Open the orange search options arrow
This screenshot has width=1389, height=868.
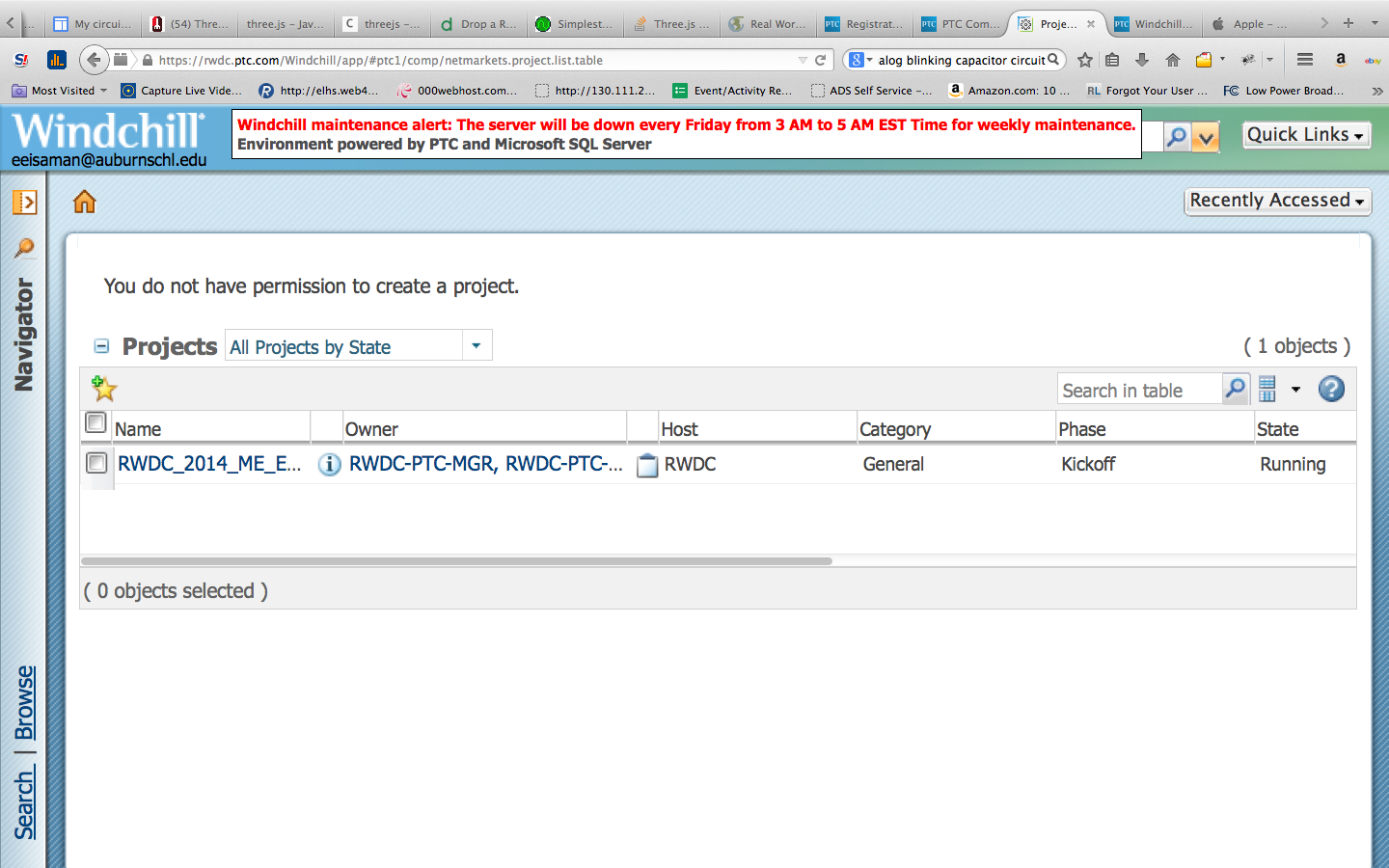1206,138
